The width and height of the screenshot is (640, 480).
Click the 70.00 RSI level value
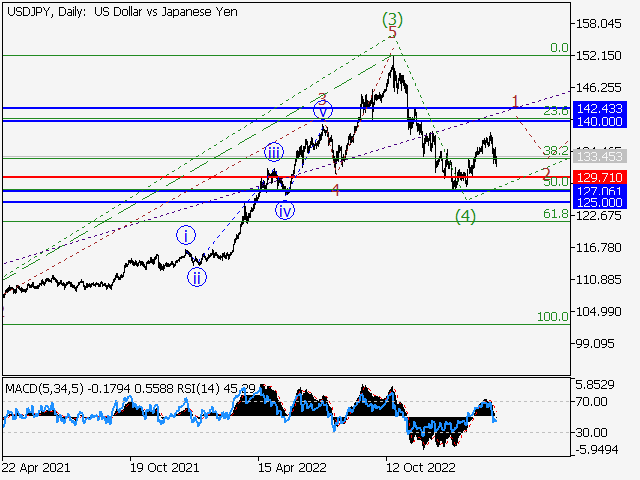point(591,402)
